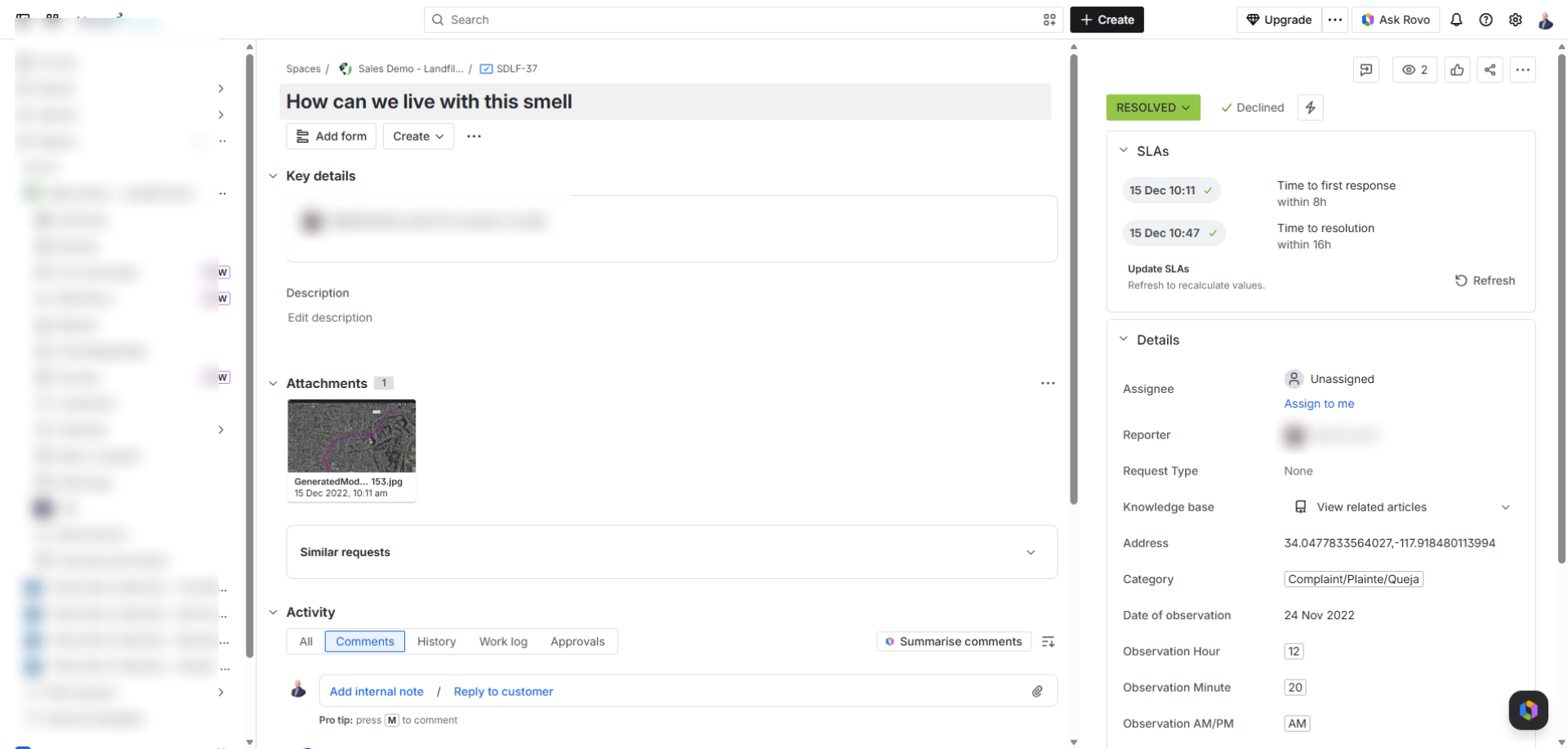The height and width of the screenshot is (749, 1568).
Task: Collapse the SLAs panel
Action: click(1124, 150)
